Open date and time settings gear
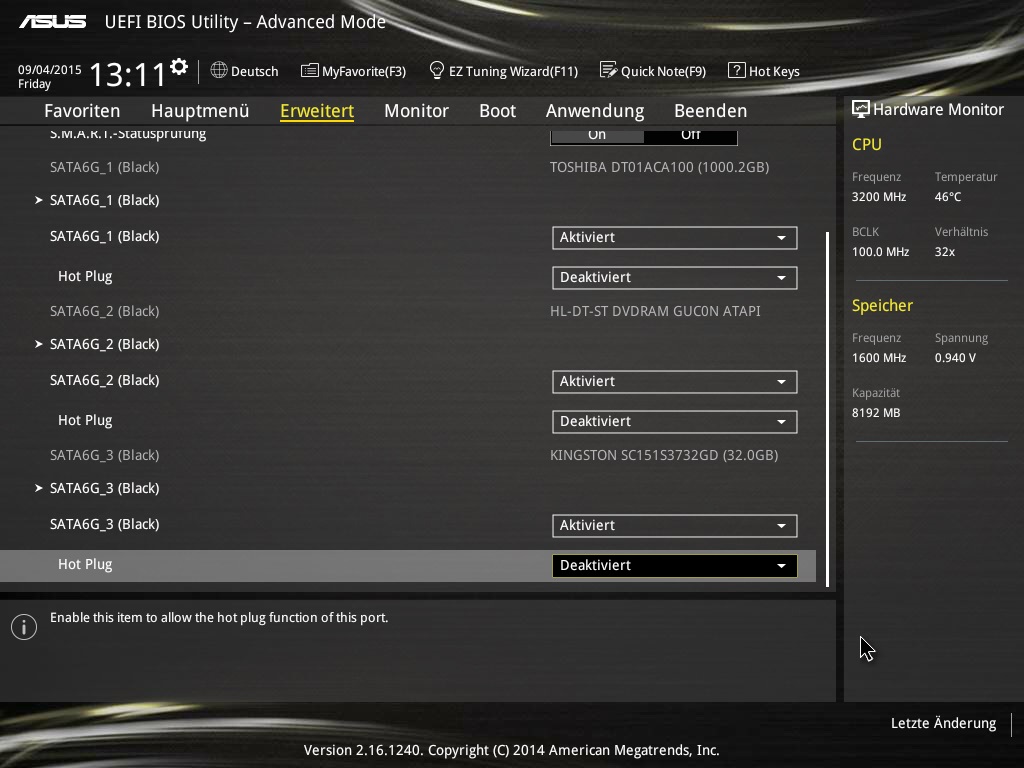 178,67
